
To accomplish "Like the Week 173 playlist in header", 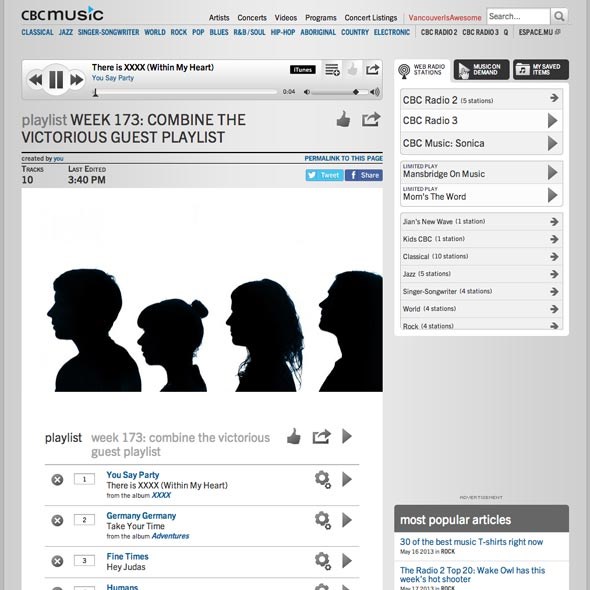I will pos(343,119).
